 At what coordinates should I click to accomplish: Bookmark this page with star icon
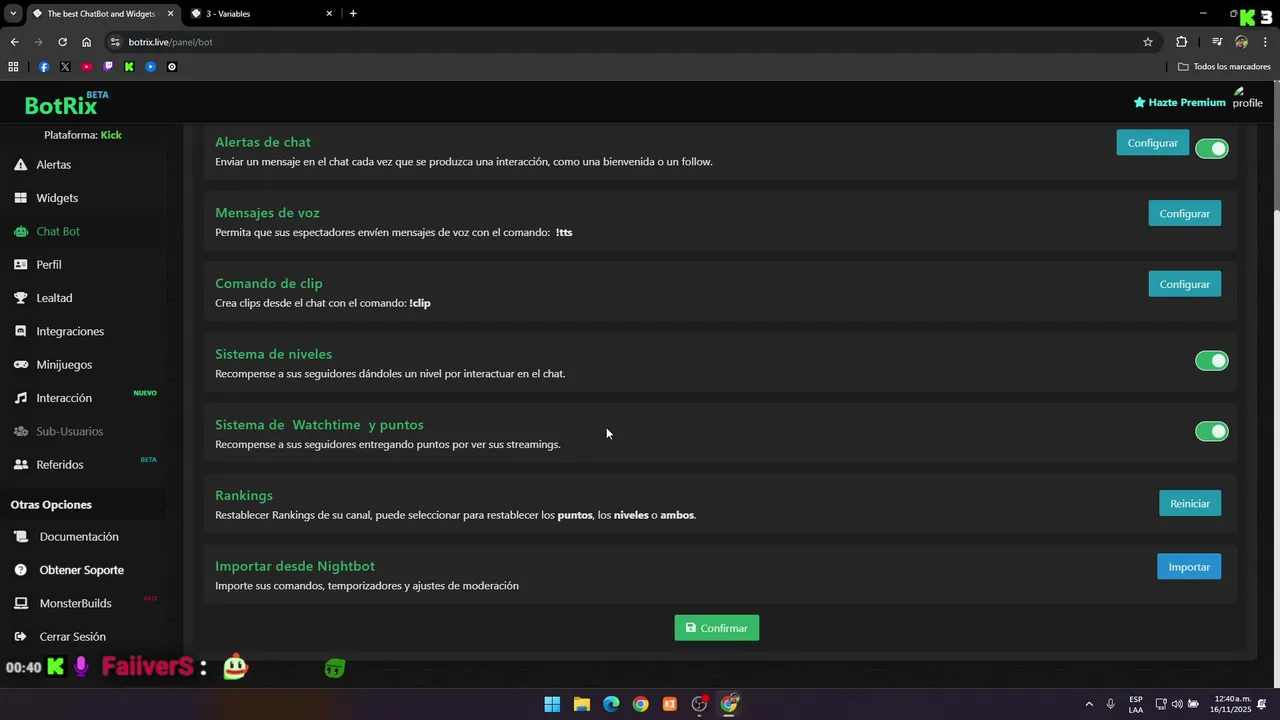point(1148,42)
